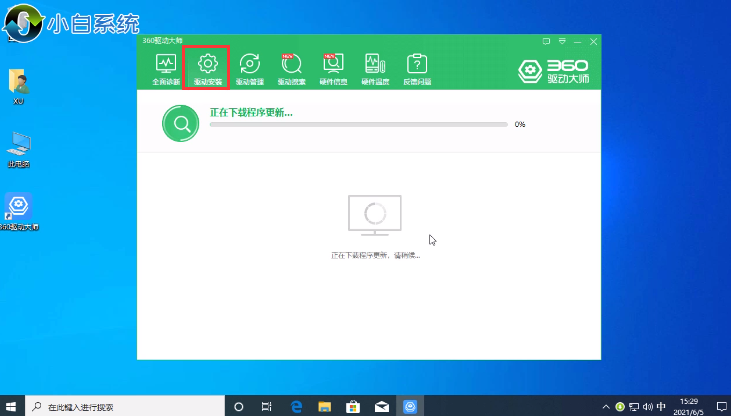
Task: Open the 硬件信息 hardware info icon
Action: coord(333,69)
